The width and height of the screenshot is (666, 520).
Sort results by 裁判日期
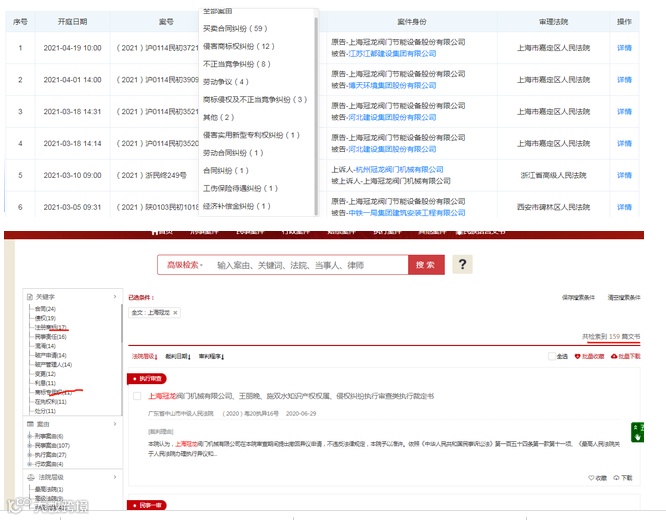coord(178,356)
